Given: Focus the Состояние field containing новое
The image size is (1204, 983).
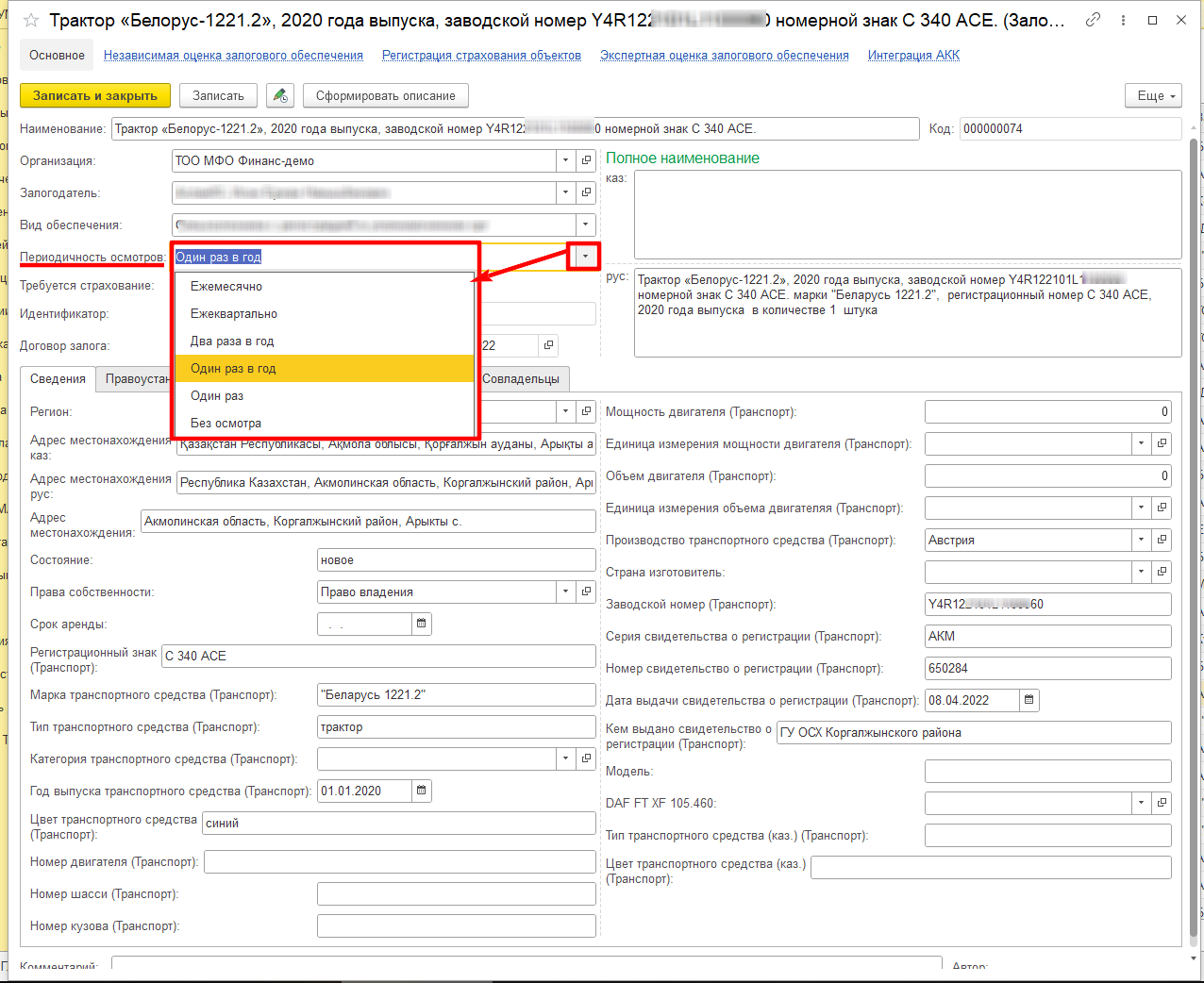Looking at the screenshot, I should pyautogui.click(x=457, y=559).
